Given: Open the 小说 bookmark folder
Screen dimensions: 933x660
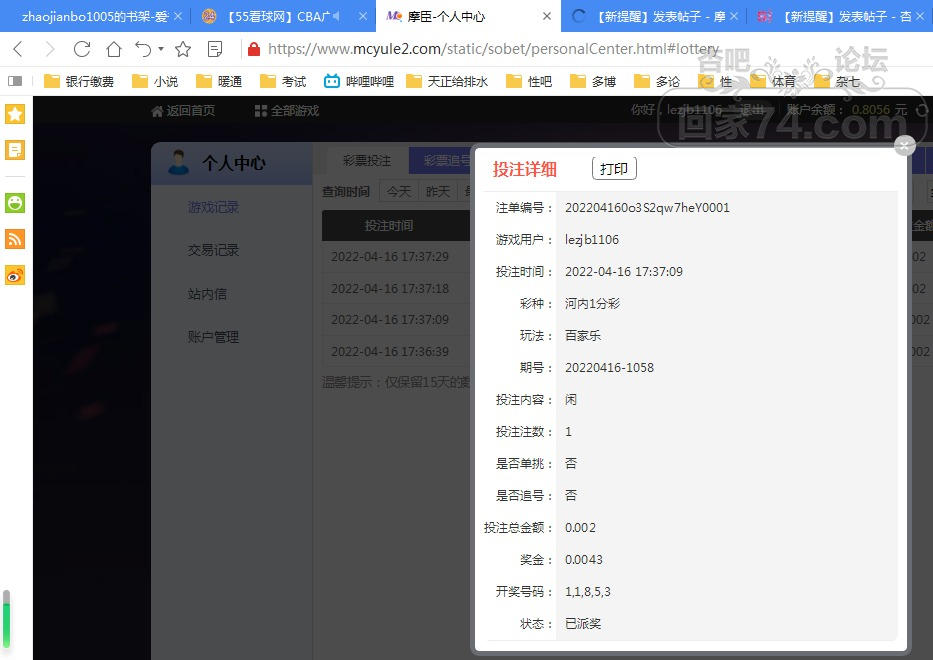Looking at the screenshot, I should [x=155, y=81].
